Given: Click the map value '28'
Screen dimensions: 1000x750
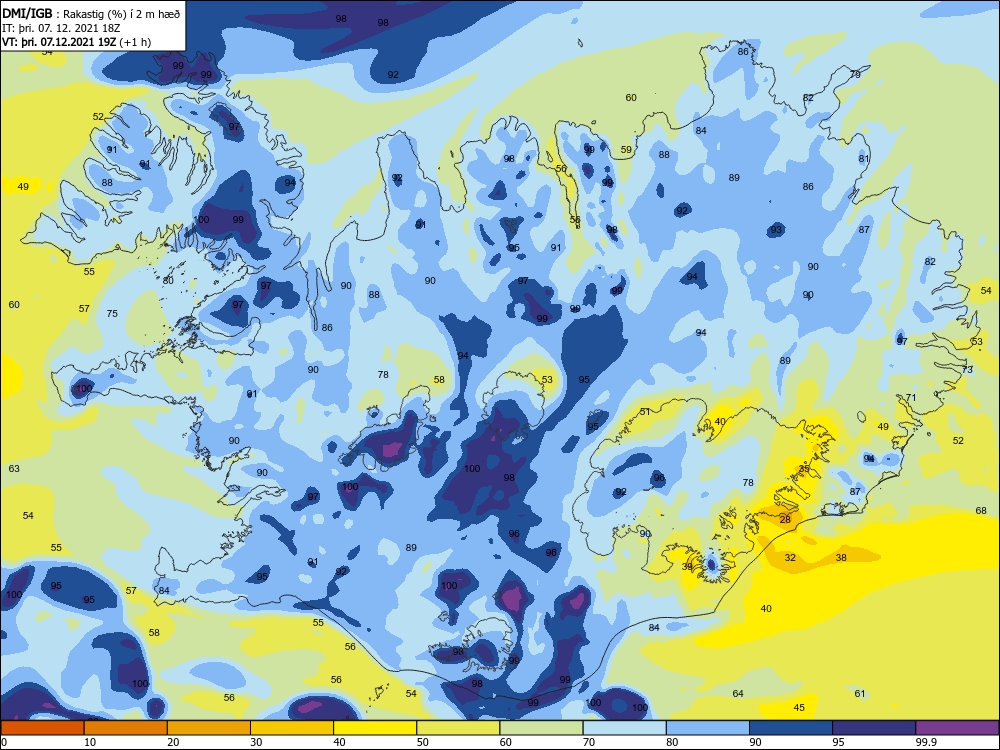Looking at the screenshot, I should (x=785, y=519).
